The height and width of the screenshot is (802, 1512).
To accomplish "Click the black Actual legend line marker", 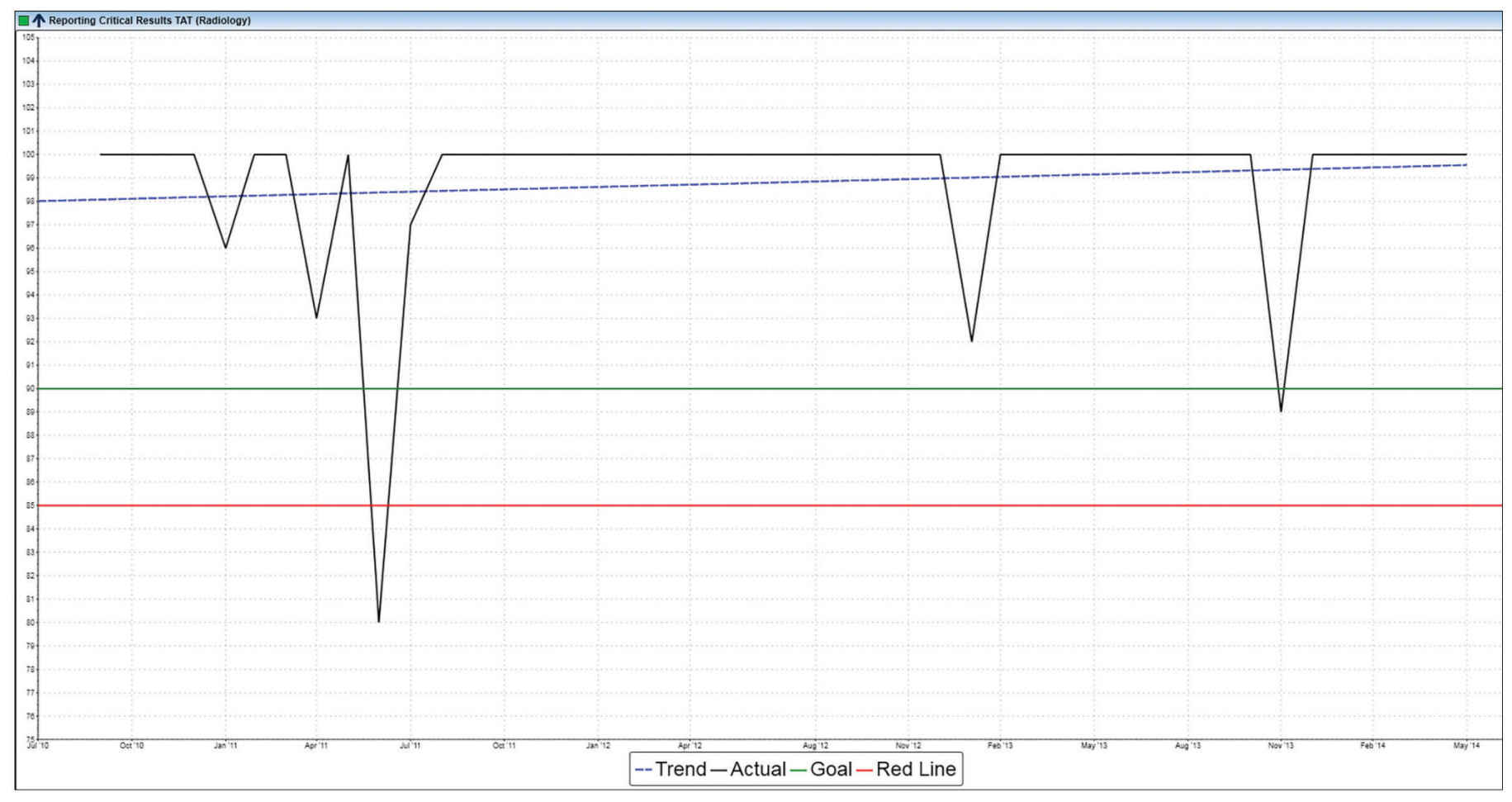I will tap(718, 770).
